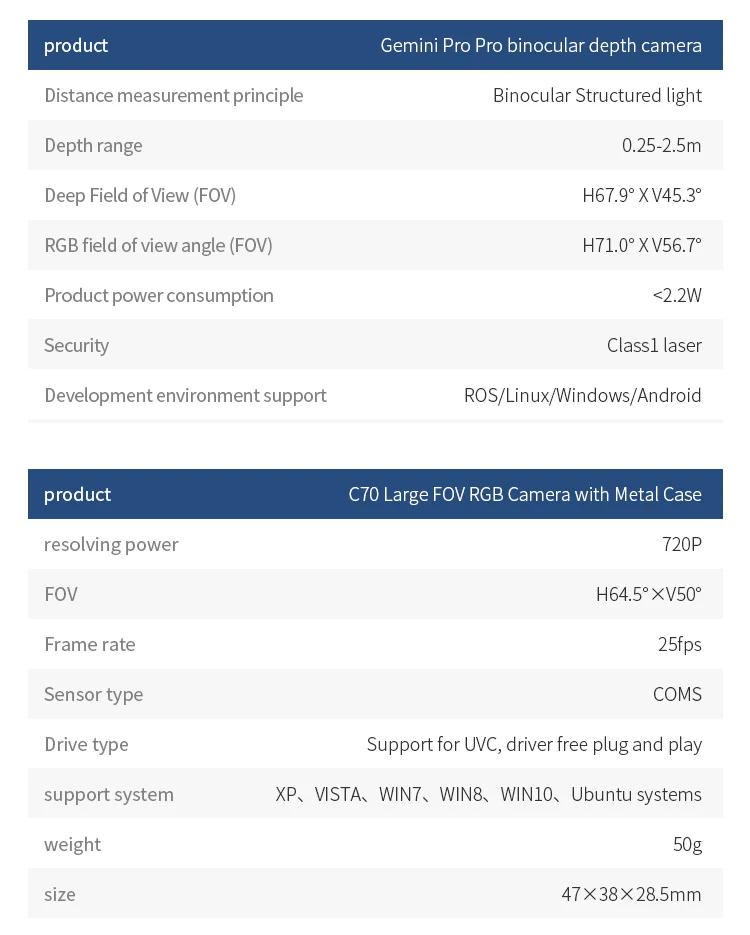
Task: Select the Class1 laser security value
Action: click(654, 345)
